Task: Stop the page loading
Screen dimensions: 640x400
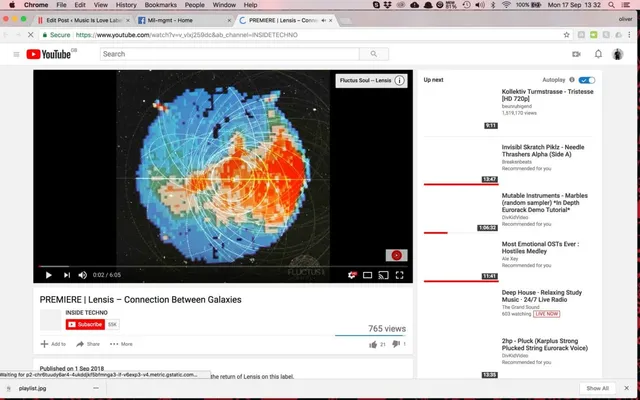Action: [31, 35]
